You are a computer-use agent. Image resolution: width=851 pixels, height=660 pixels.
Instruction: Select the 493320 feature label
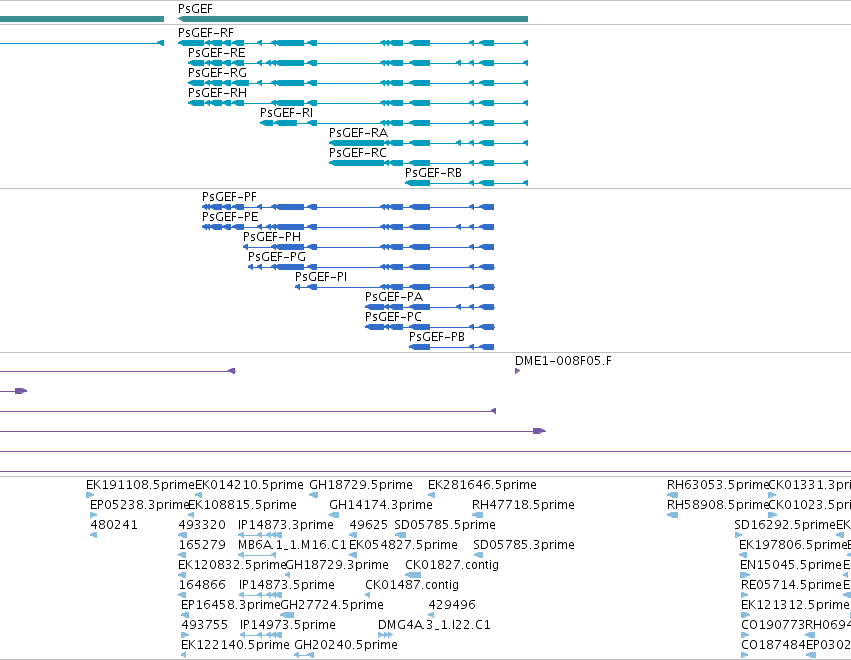(202, 525)
